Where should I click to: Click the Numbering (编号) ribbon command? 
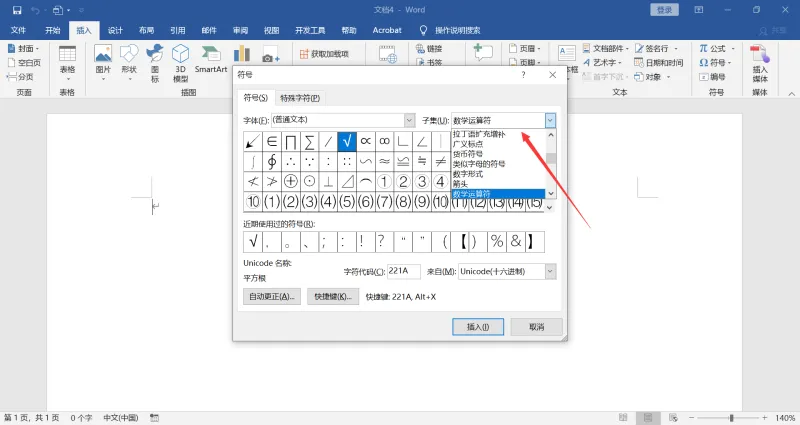click(712, 77)
